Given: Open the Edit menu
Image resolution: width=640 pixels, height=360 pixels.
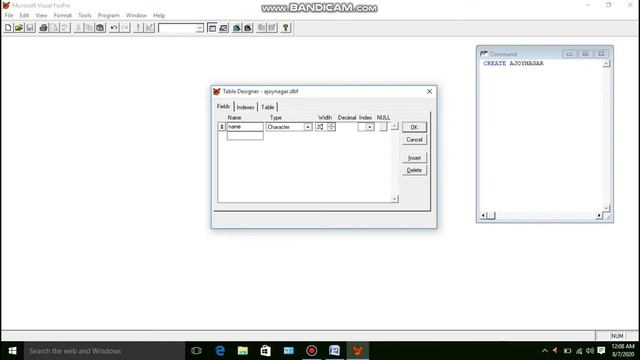Looking at the screenshot, I should click(x=24, y=16).
